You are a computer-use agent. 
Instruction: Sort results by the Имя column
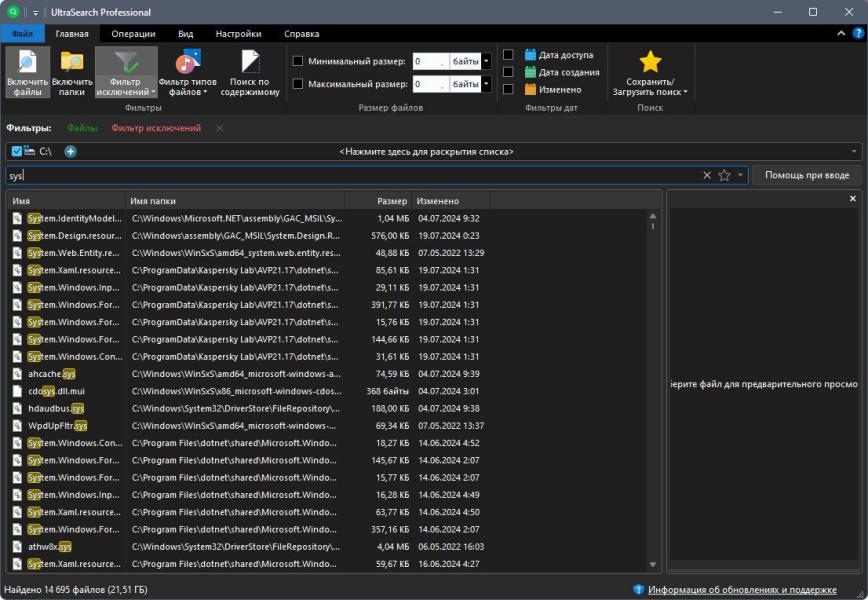[x=67, y=200]
